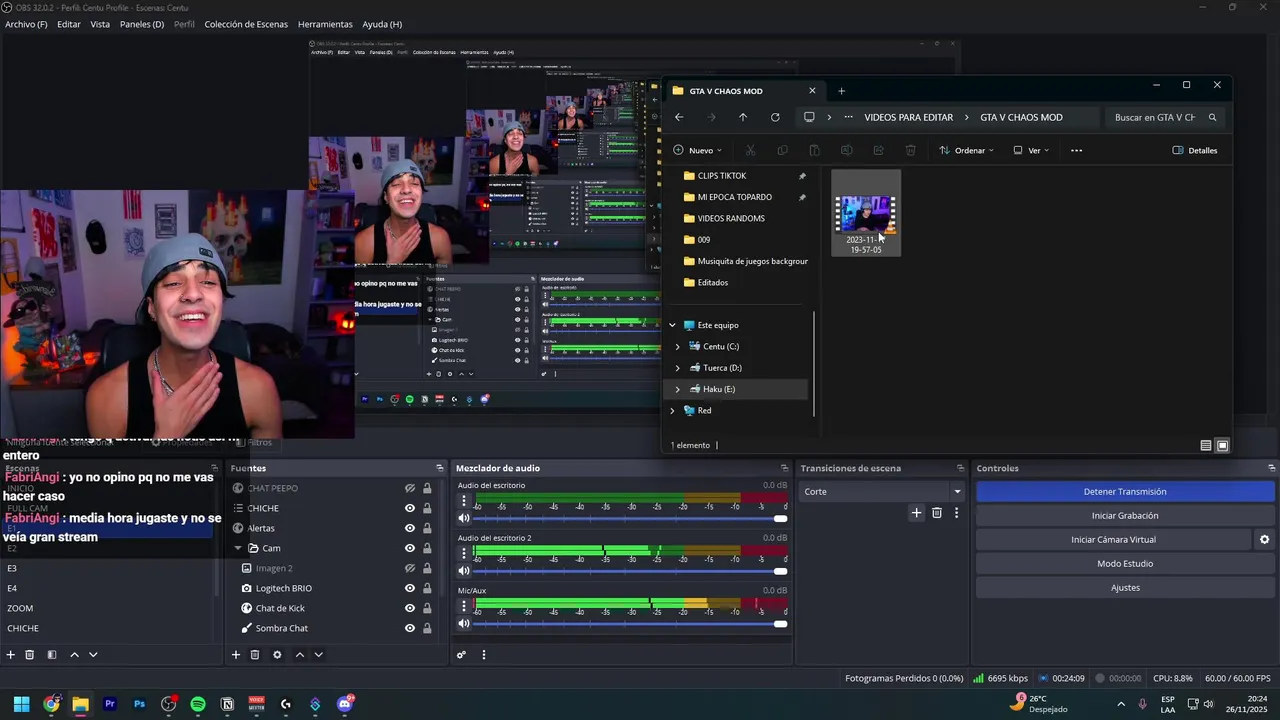Click Iniciar Grabación
Screen dimensions: 1280x720
pos(1125,516)
